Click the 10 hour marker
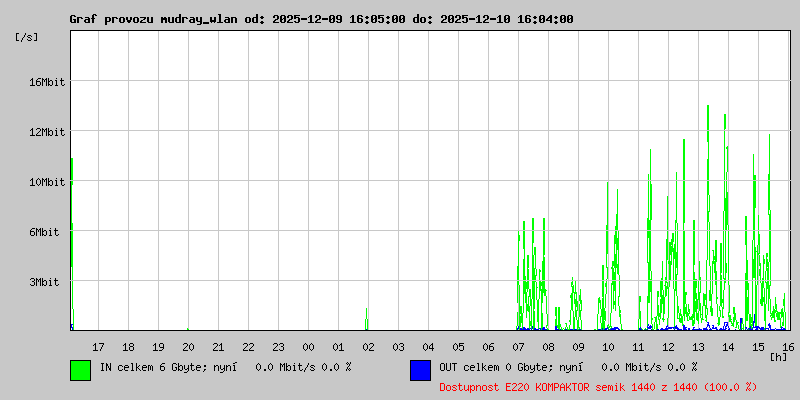Viewport: 800px width, 400px height. tap(608, 347)
